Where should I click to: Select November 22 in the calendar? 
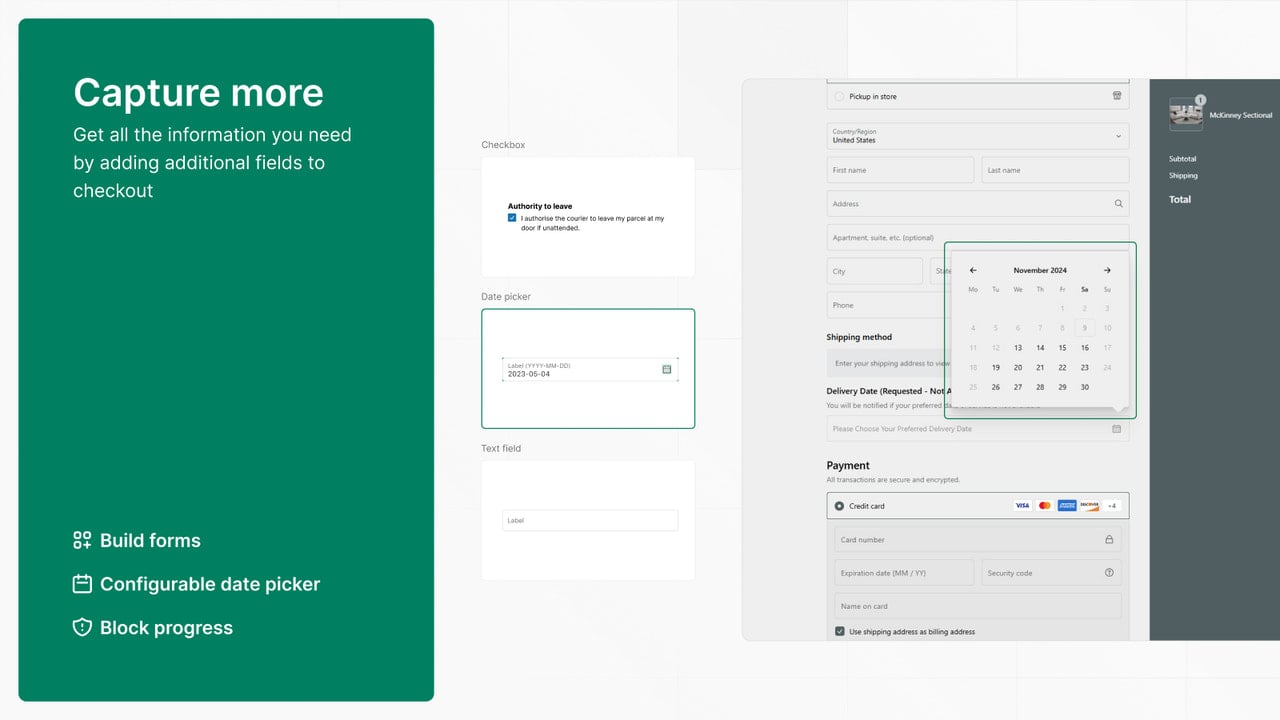1062,368
